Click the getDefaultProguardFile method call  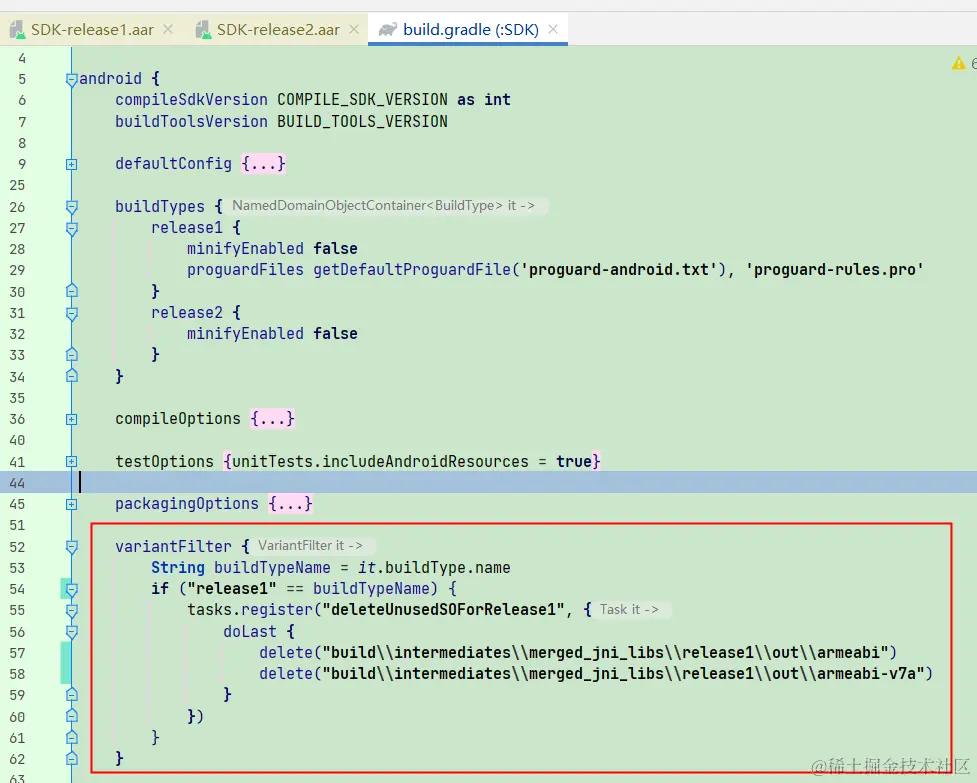coord(412,270)
